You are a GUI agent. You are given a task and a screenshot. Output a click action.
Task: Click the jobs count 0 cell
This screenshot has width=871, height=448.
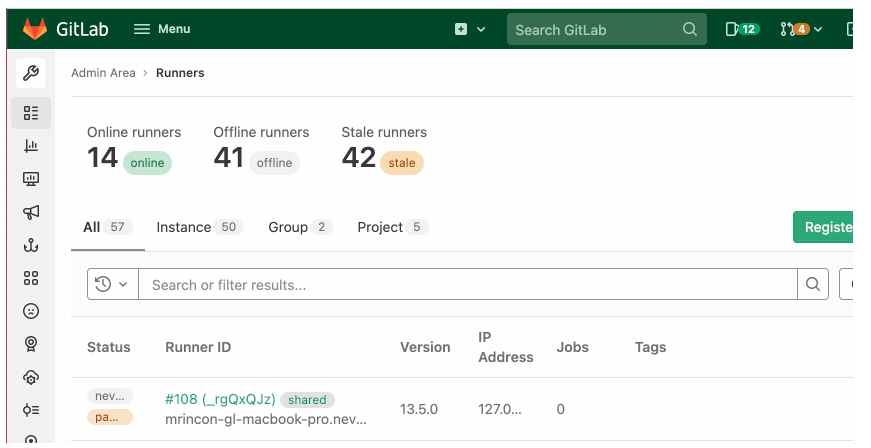pyautogui.click(x=560, y=409)
